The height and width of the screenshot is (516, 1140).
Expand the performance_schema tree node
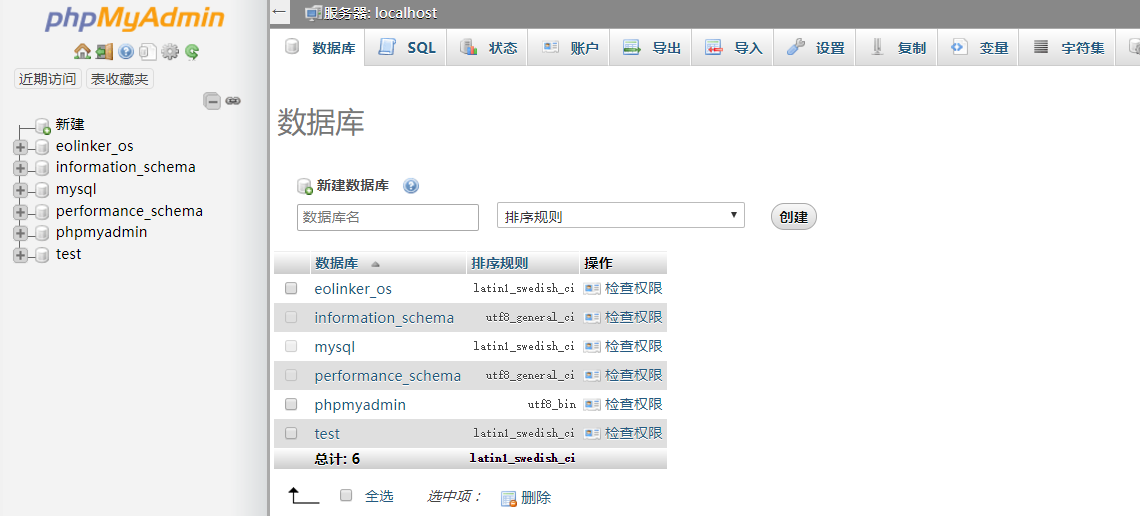[20, 212]
